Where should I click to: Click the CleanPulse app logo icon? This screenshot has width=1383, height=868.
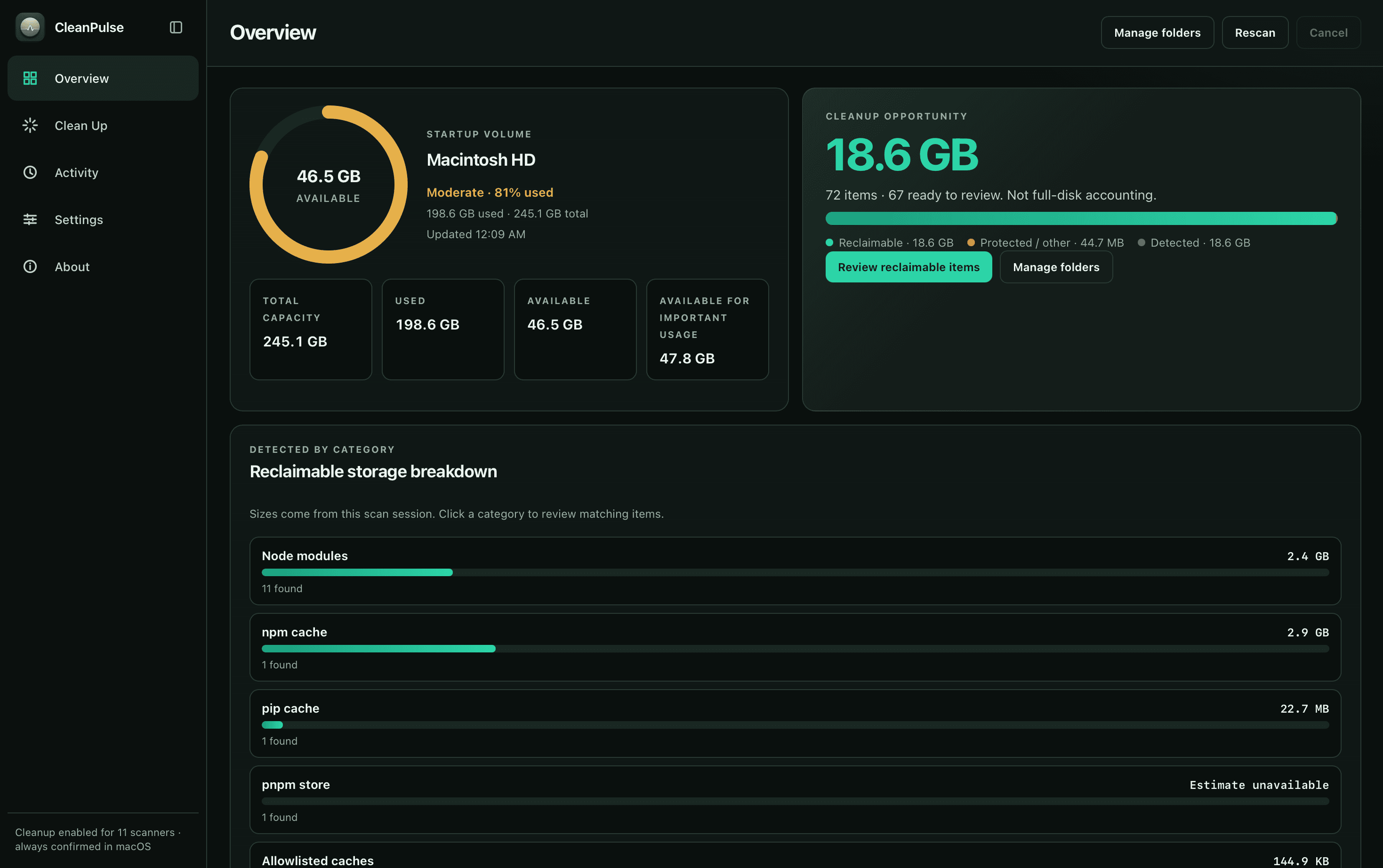click(30, 27)
